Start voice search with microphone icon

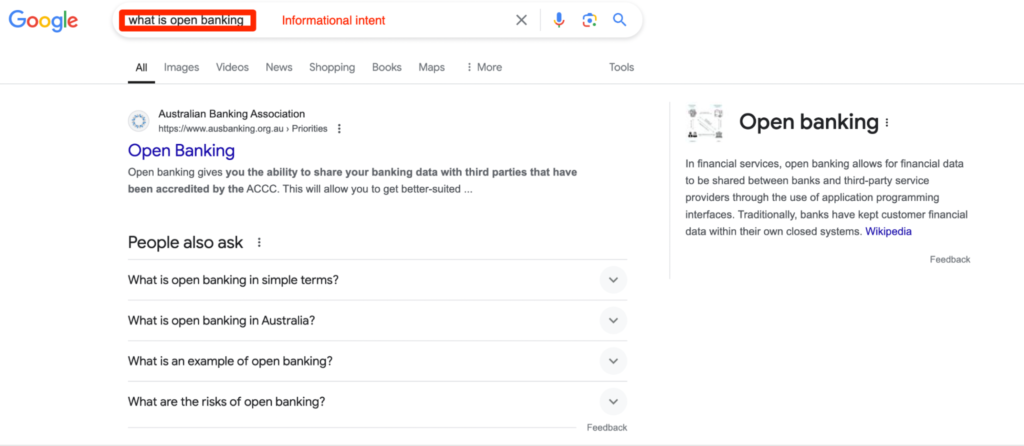pos(558,20)
